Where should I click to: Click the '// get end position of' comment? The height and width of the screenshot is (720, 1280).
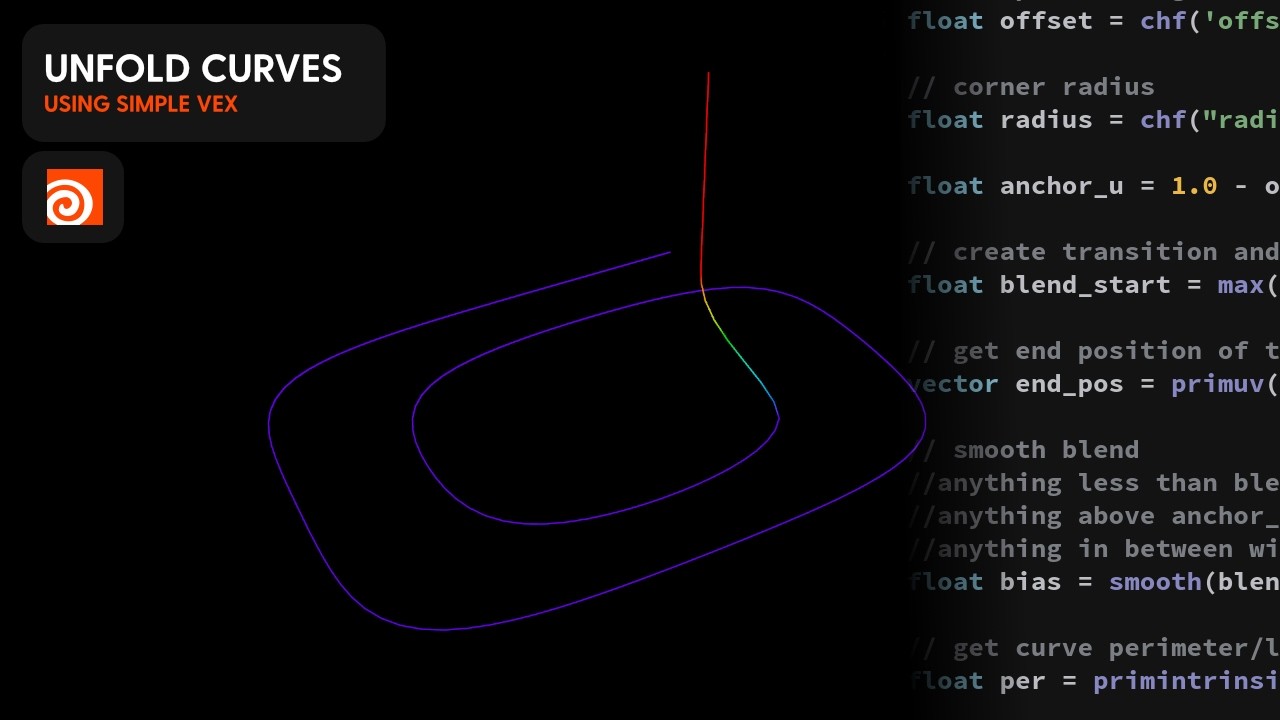pyautogui.click(x=1093, y=351)
